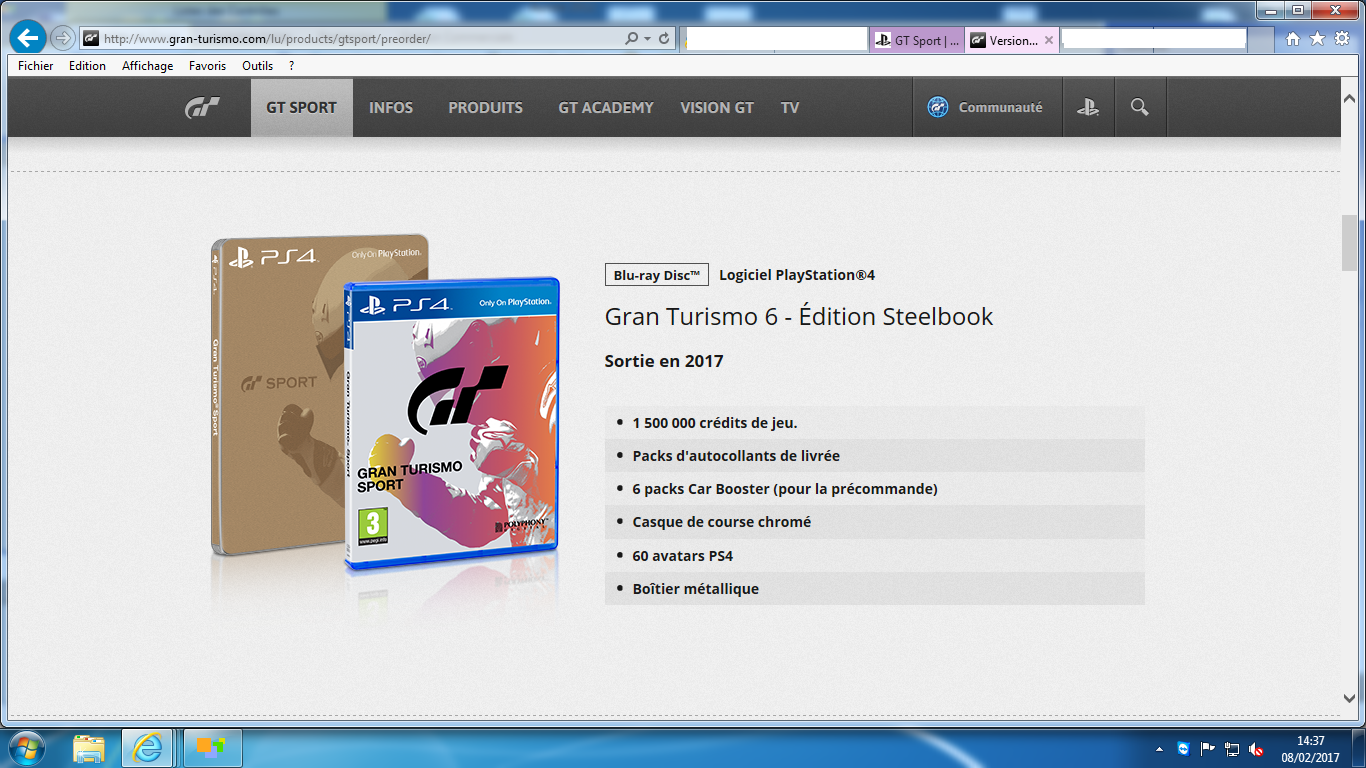This screenshot has width=1366, height=768.
Task: Close the Version... tab
Action: coord(1049,40)
